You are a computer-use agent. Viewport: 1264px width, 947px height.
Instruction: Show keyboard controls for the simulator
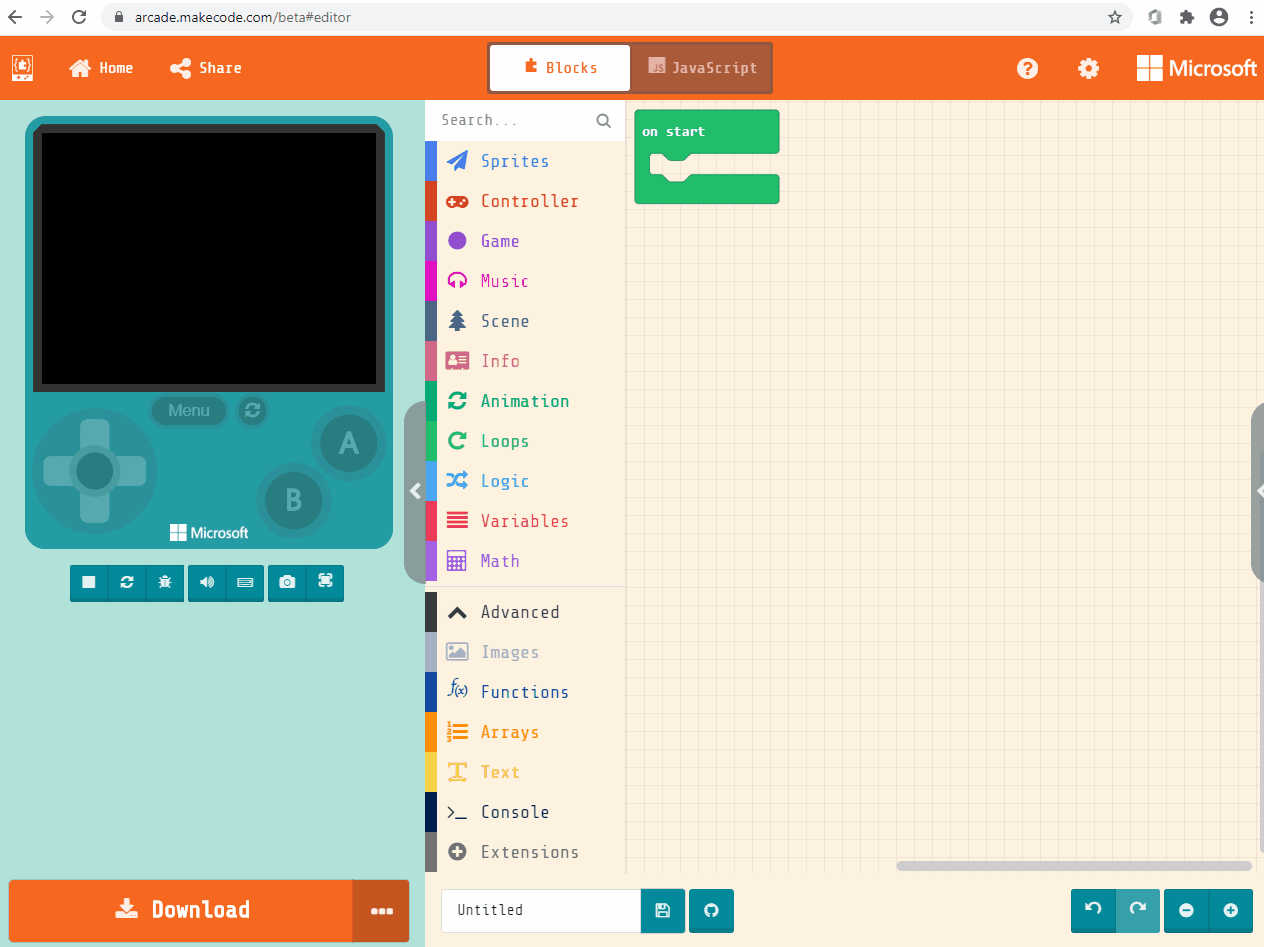coord(245,583)
